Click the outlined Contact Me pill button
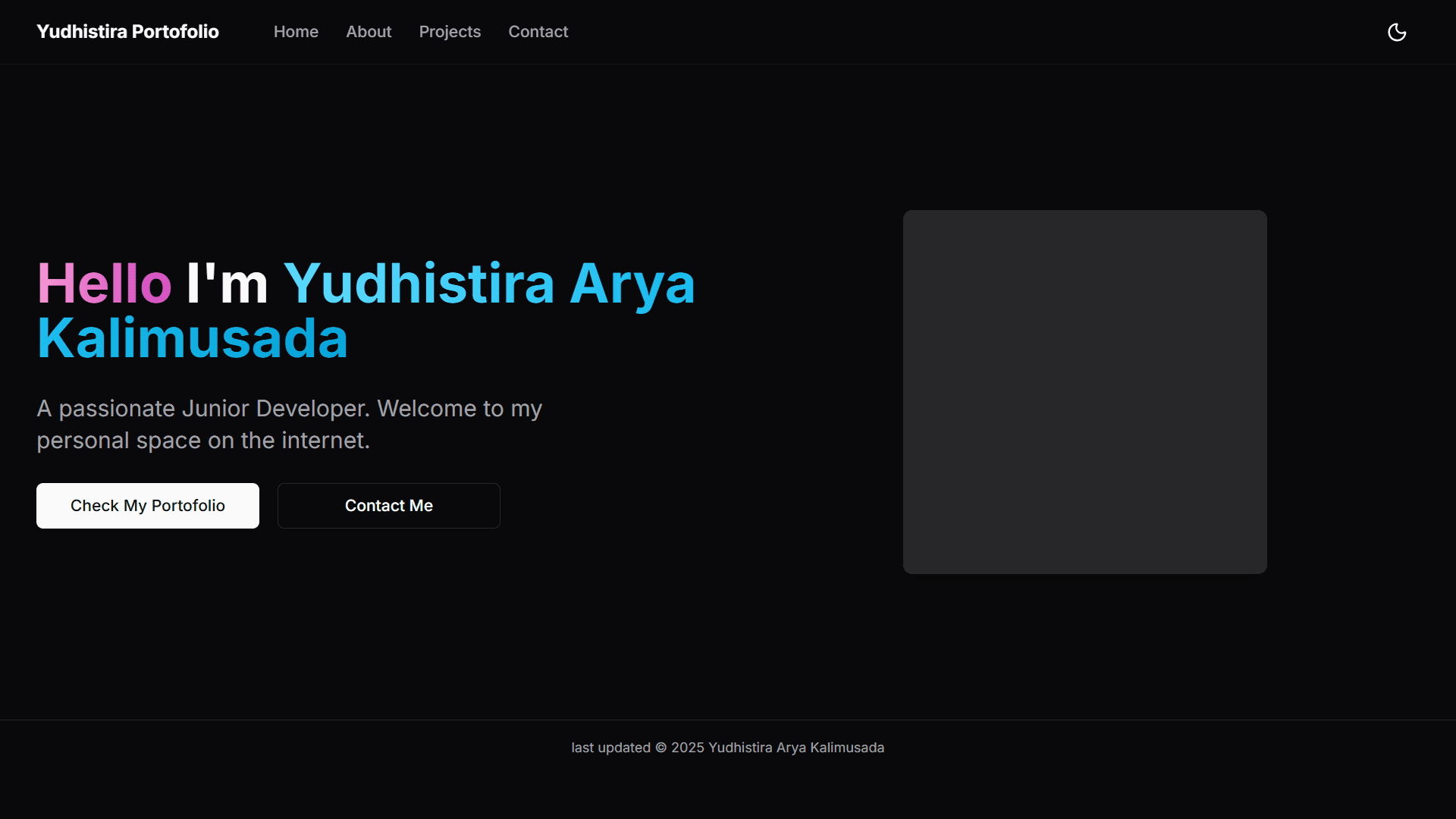 tap(388, 505)
